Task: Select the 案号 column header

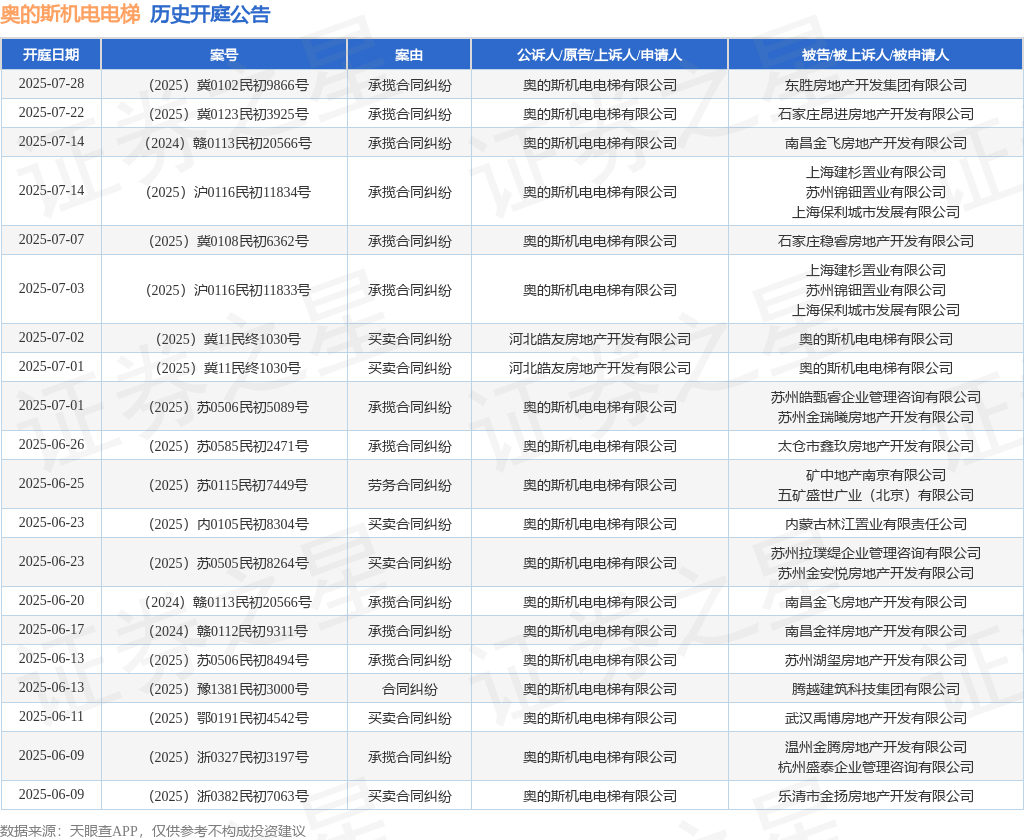Action: (224, 55)
